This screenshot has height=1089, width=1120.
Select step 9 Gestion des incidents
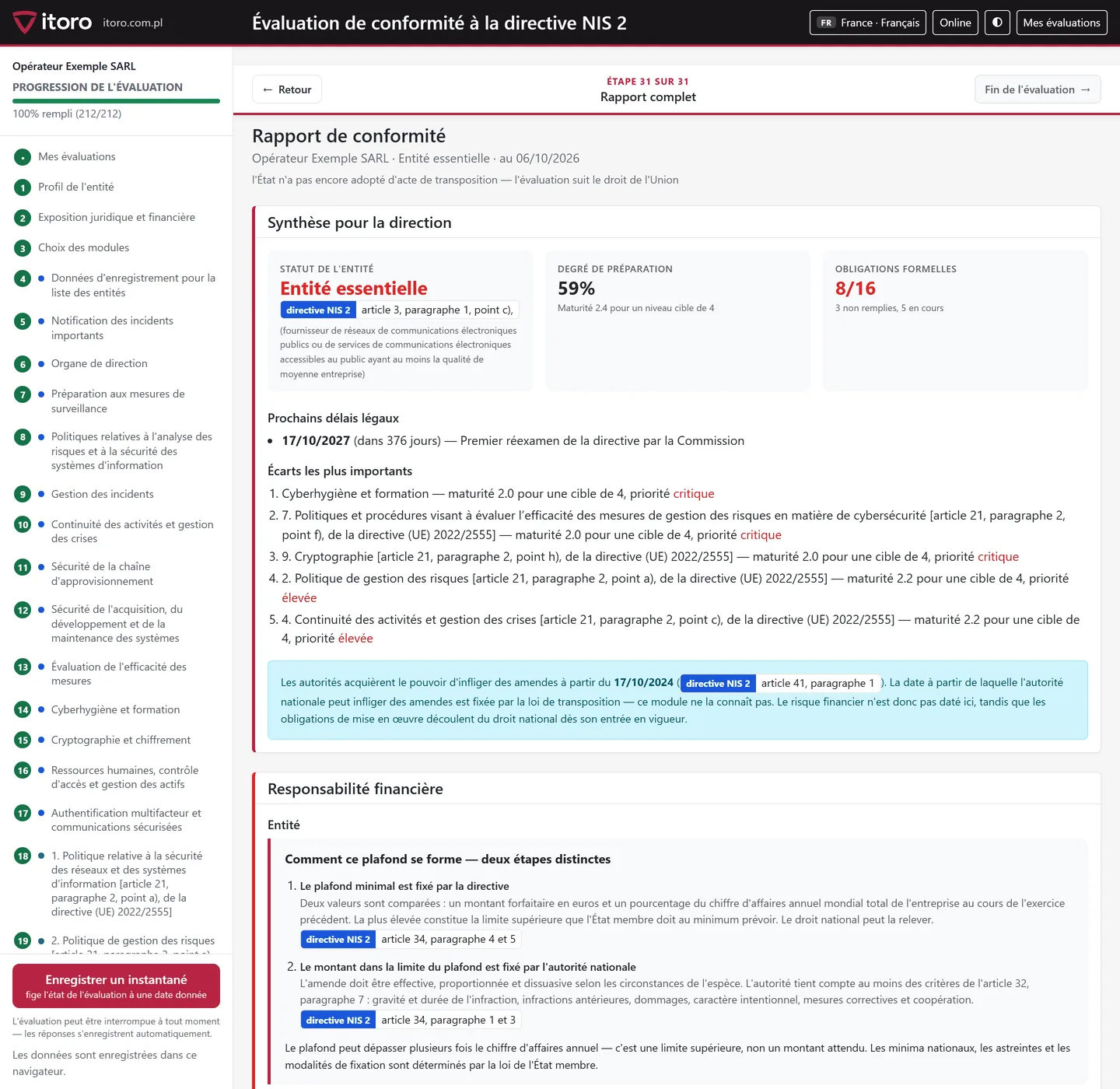pos(102,494)
